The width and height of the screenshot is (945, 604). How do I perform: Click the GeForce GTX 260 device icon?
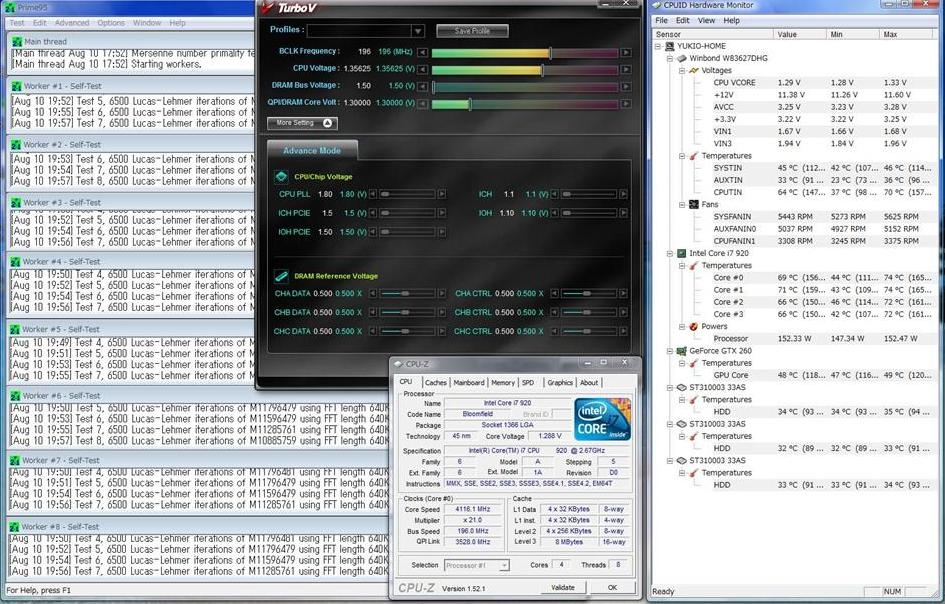pos(681,351)
